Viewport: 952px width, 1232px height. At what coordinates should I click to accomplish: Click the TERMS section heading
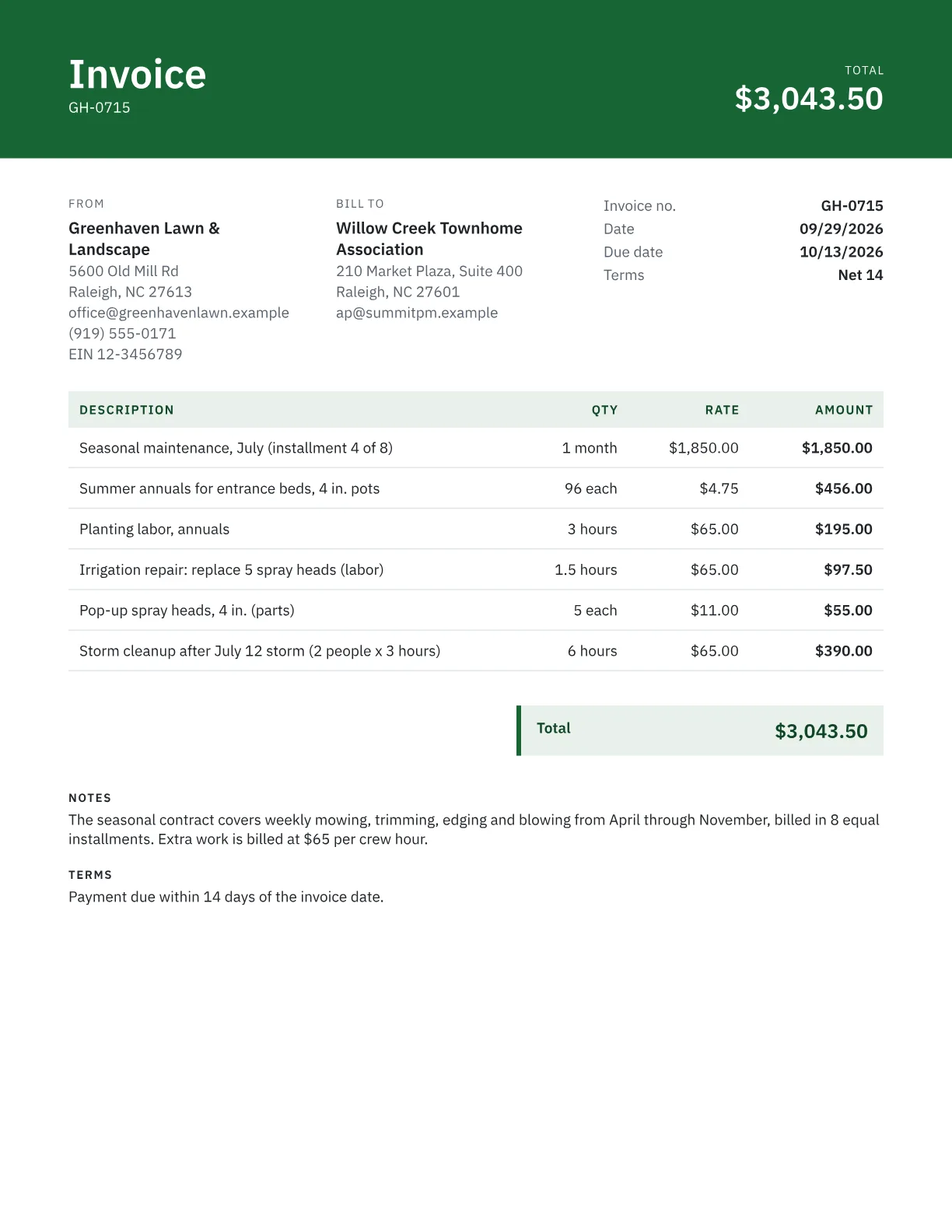coord(90,875)
